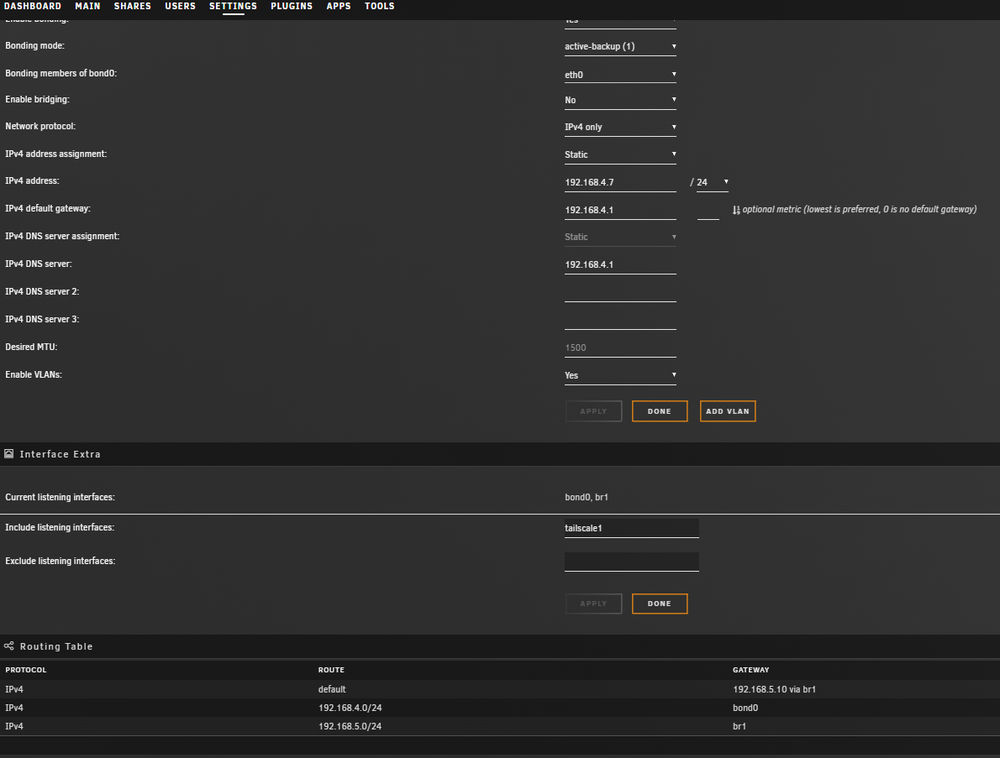
Task: Click the Interface Extra heading
Action: (60, 454)
